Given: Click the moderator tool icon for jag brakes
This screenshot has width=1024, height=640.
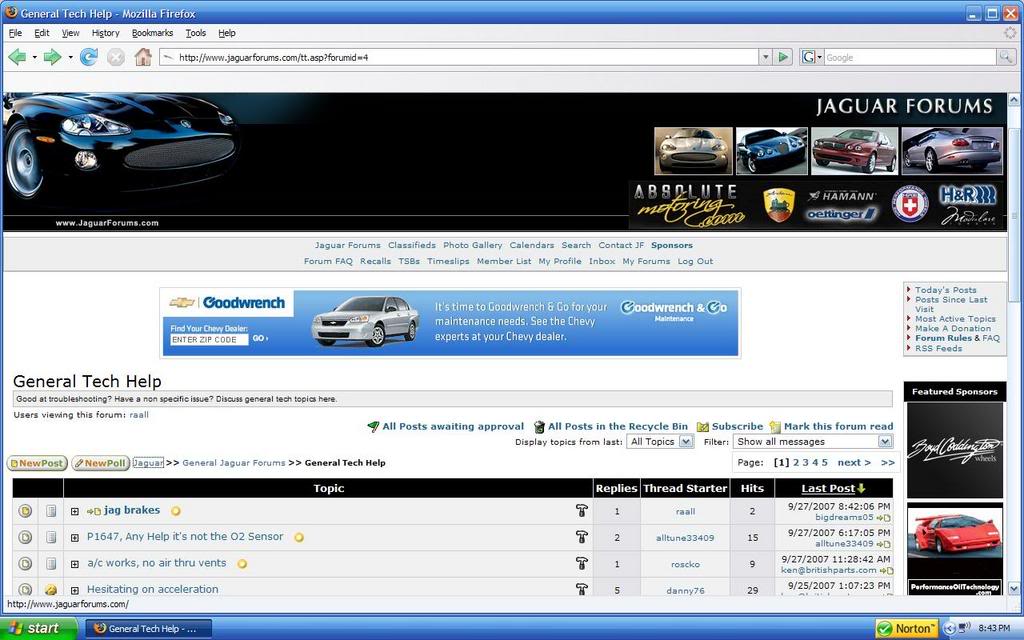Looking at the screenshot, I should (x=581, y=511).
